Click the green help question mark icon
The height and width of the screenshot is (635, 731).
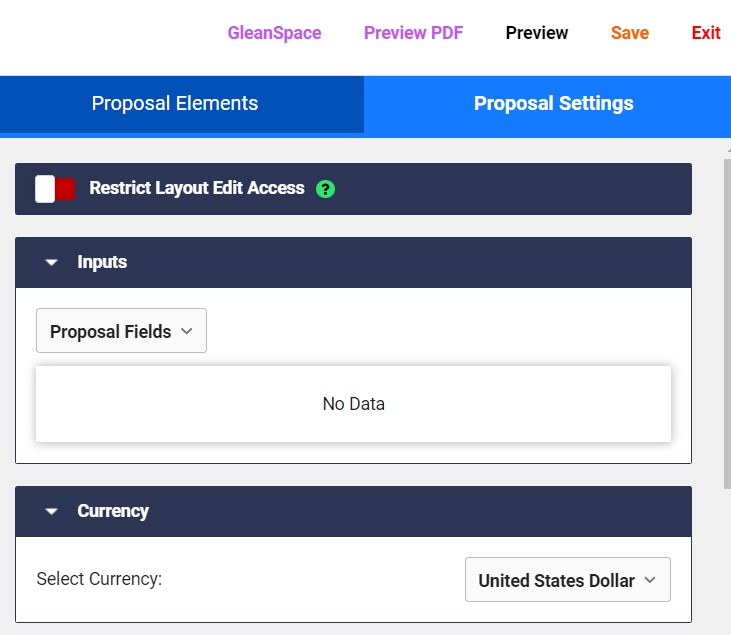[x=325, y=189]
